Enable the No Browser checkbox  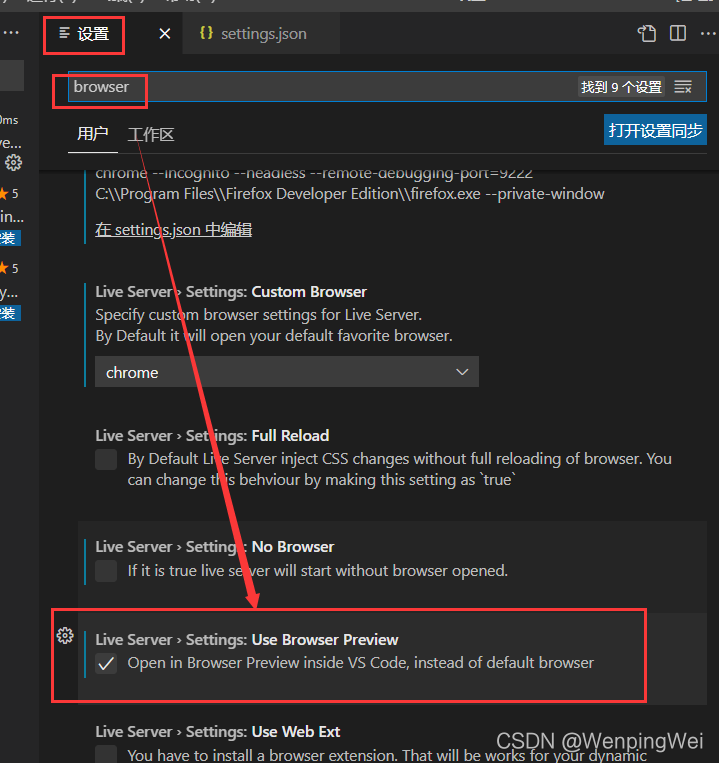106,571
